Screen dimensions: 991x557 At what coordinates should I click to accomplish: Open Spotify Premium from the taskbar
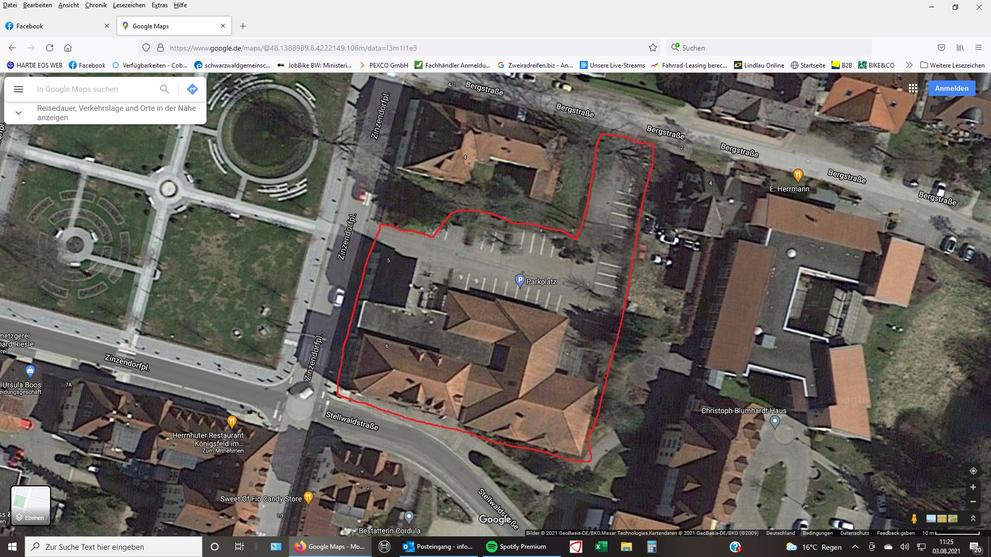click(x=518, y=547)
